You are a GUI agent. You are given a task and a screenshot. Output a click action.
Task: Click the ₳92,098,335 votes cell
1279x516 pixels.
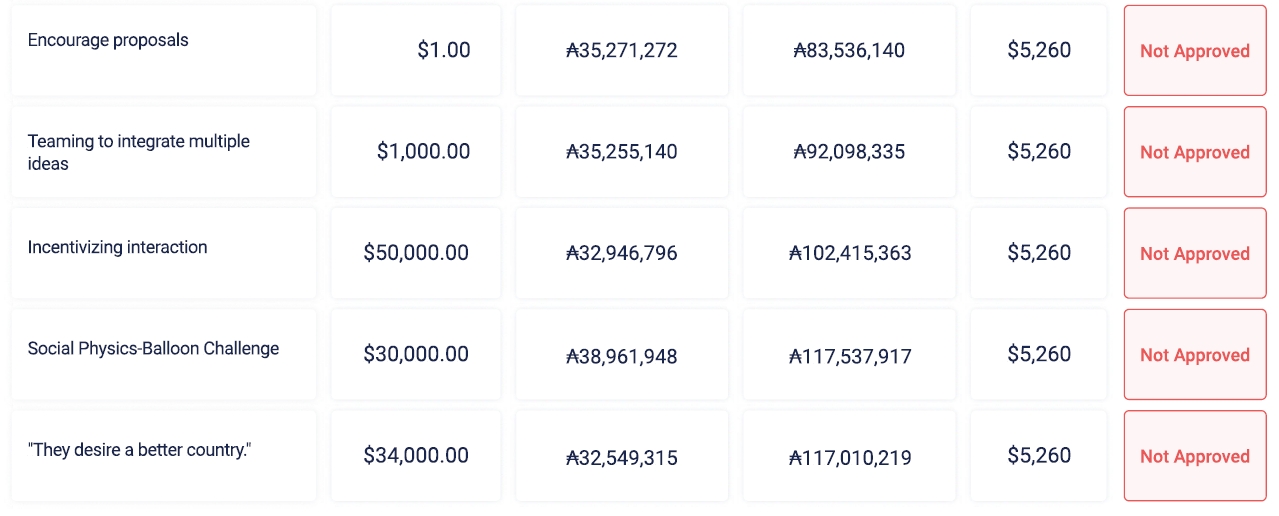(849, 152)
